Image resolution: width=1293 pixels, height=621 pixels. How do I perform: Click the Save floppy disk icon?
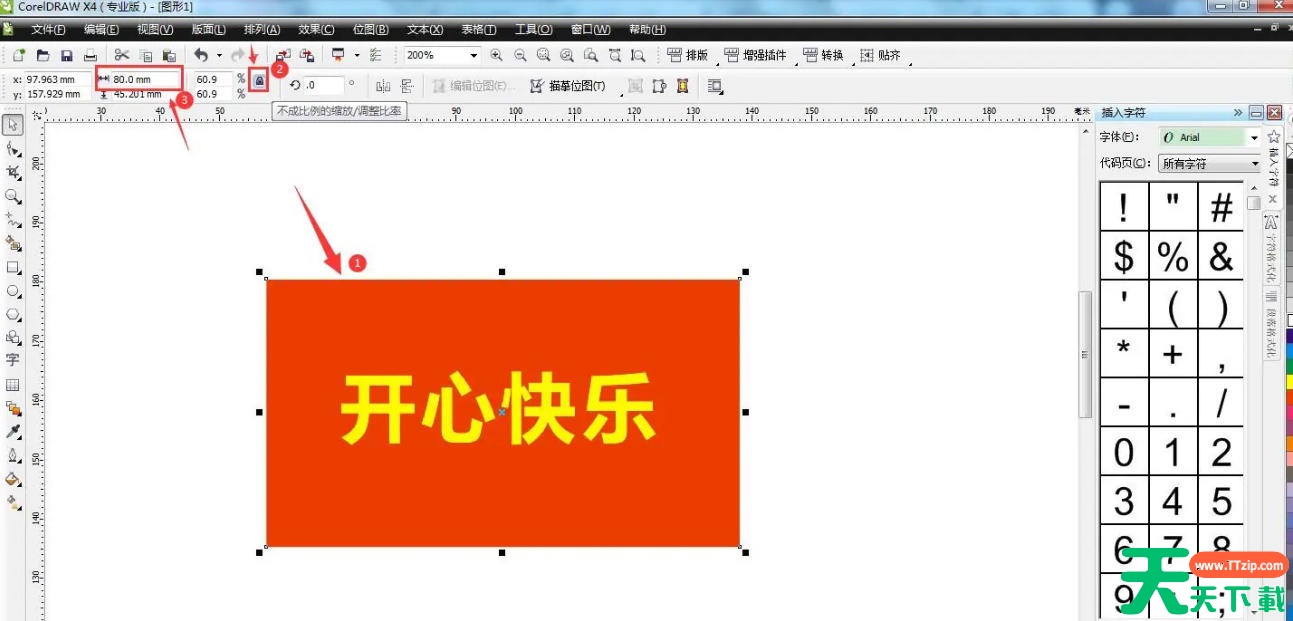[67, 56]
